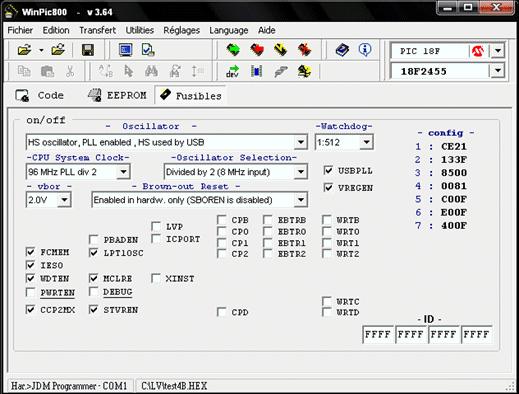Check the CP0 code protect box

coord(222,231)
